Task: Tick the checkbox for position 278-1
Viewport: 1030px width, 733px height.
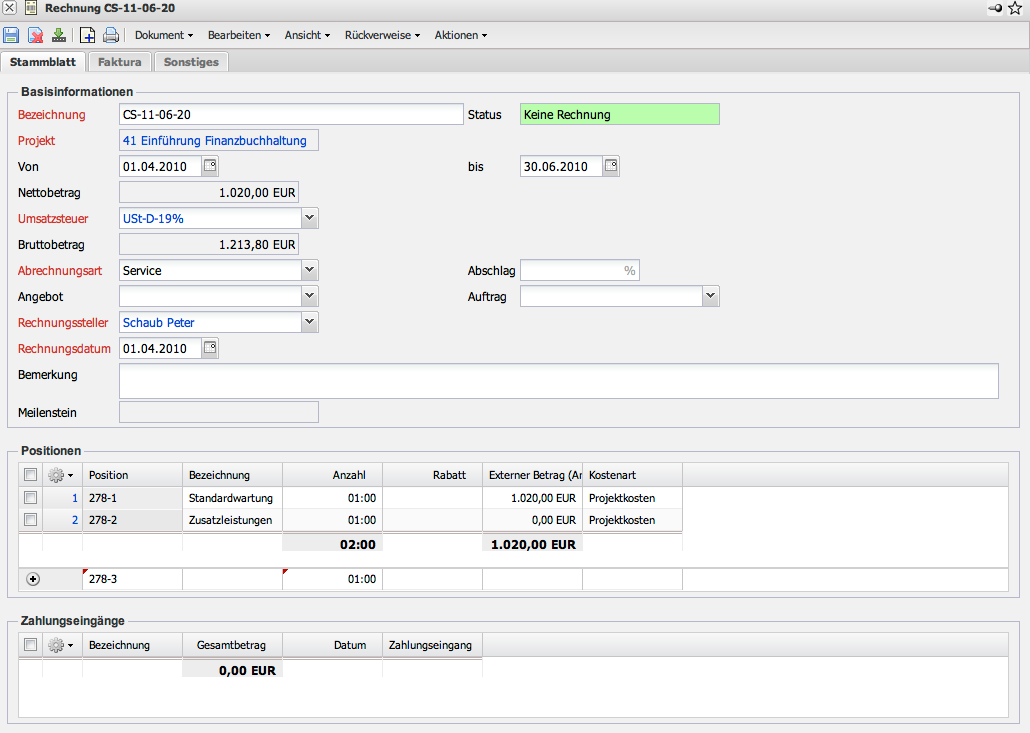Action: tap(31, 498)
